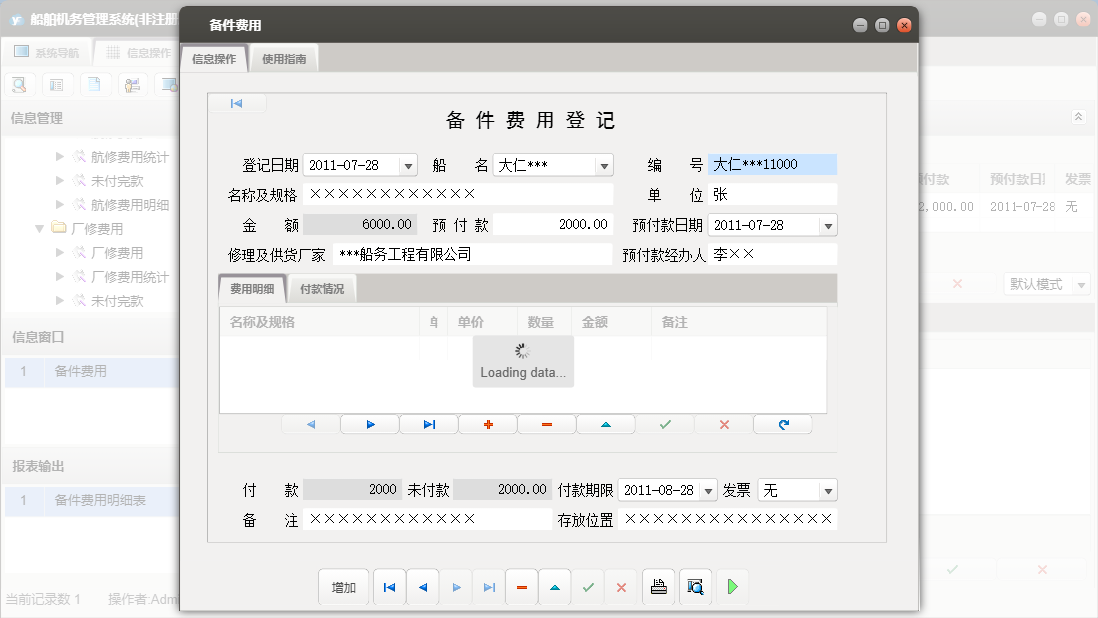The image size is (1098, 618).
Task: Jump to first record using the top navigation icon
Action: [x=237, y=101]
